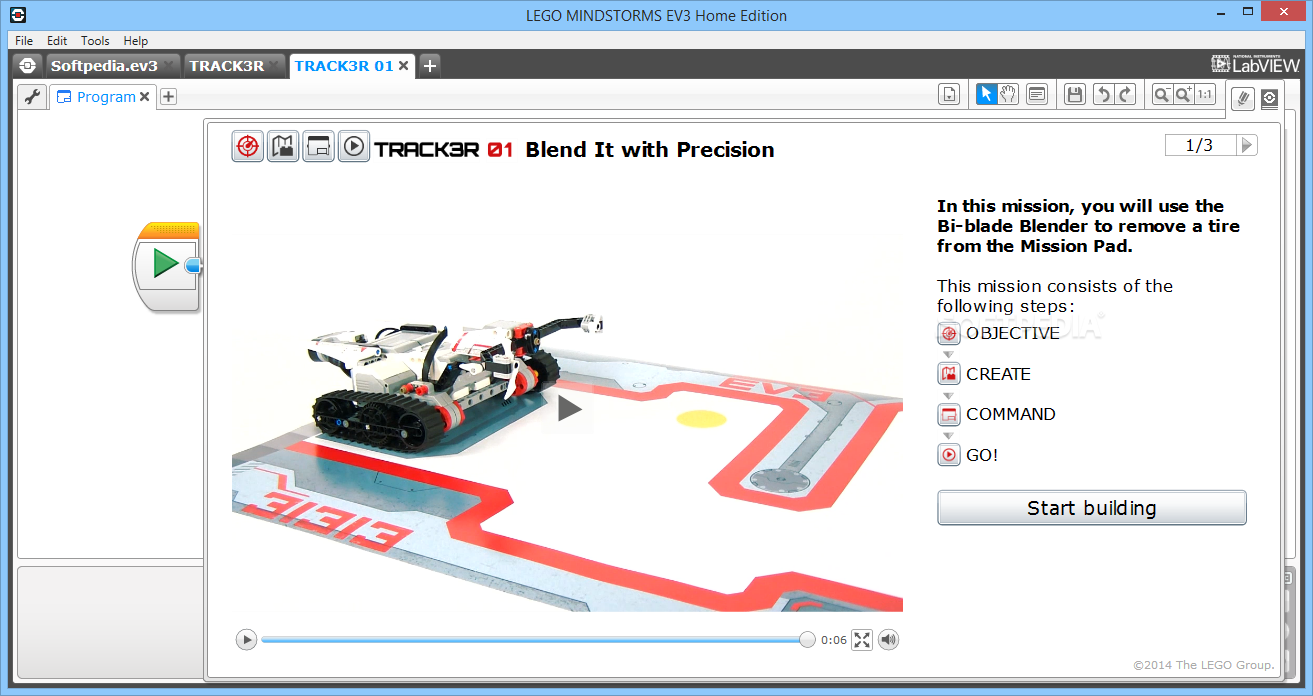
Task: Open the EV3 lobby home icon
Action: click(27, 66)
